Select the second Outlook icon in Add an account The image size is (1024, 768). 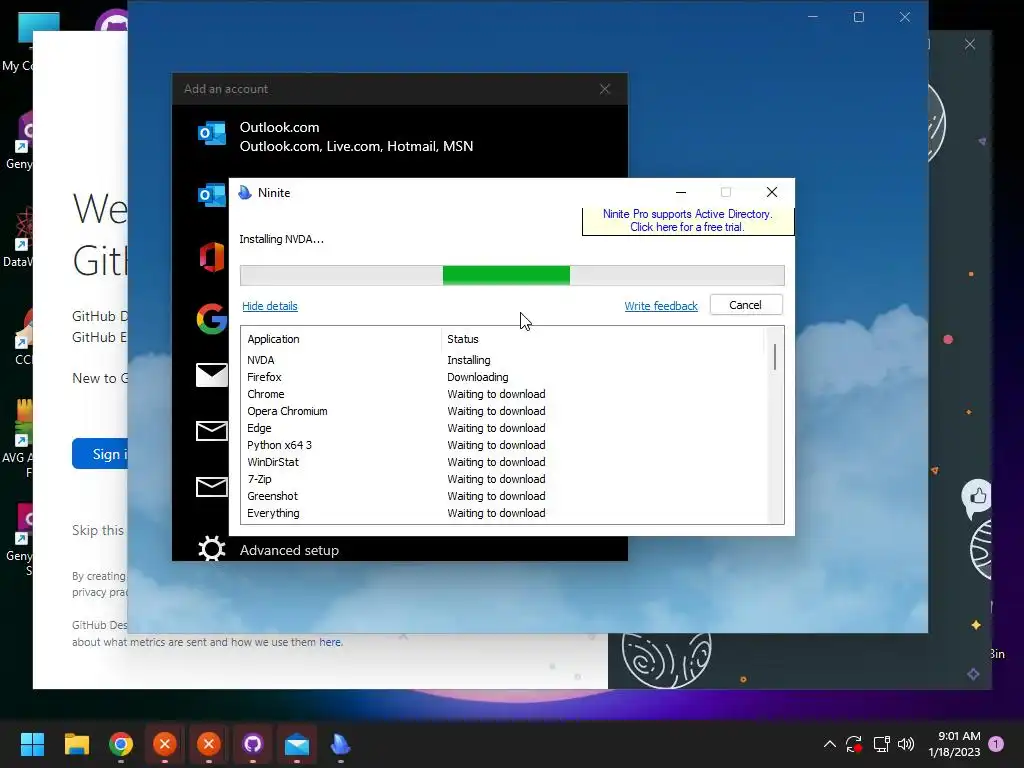coord(212,195)
